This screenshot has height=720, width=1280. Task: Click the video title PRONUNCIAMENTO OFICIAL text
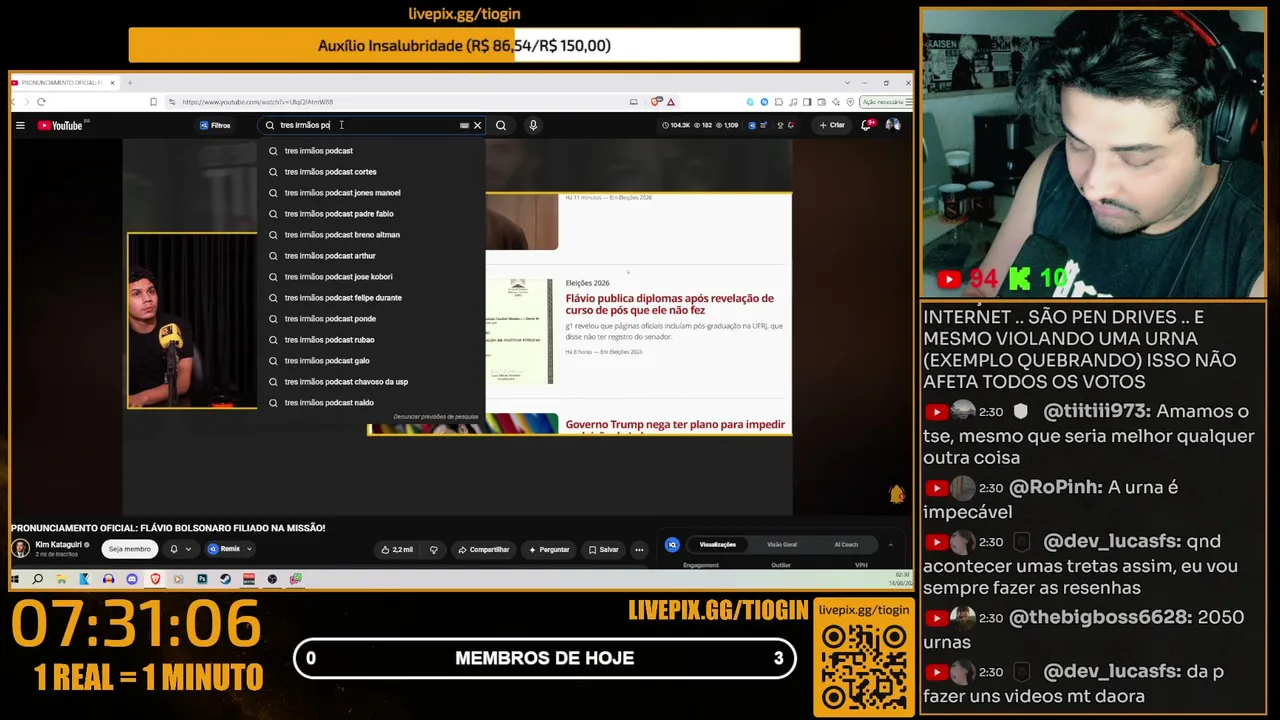pos(168,528)
